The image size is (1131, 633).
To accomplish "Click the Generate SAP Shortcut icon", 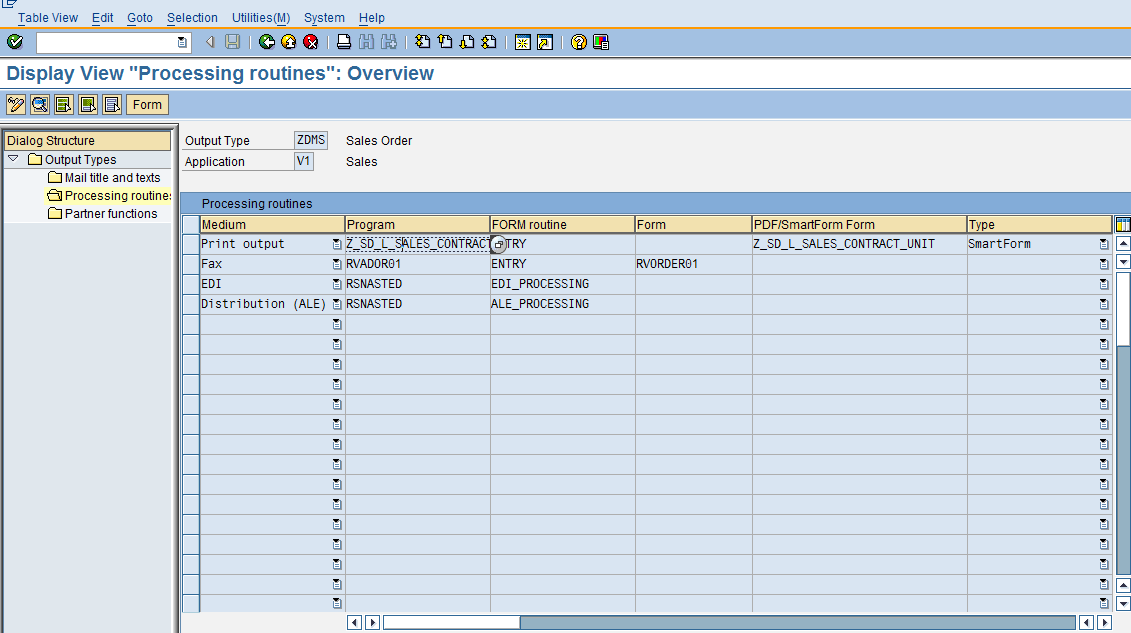I will (x=543, y=42).
